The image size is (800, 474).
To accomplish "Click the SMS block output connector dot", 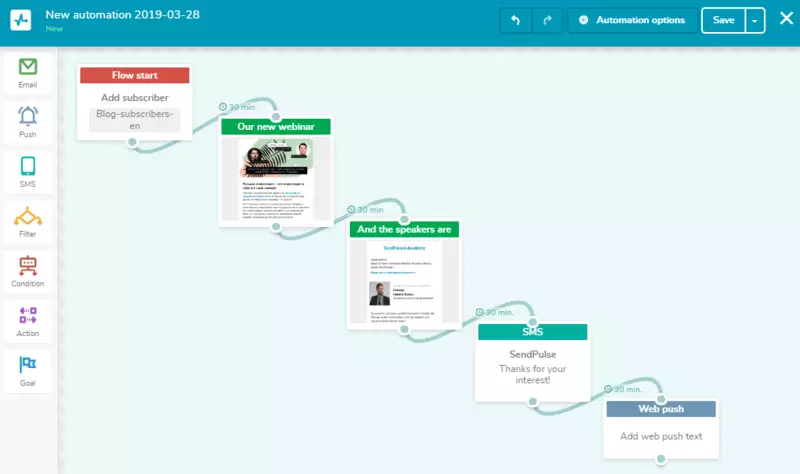I will point(533,402).
